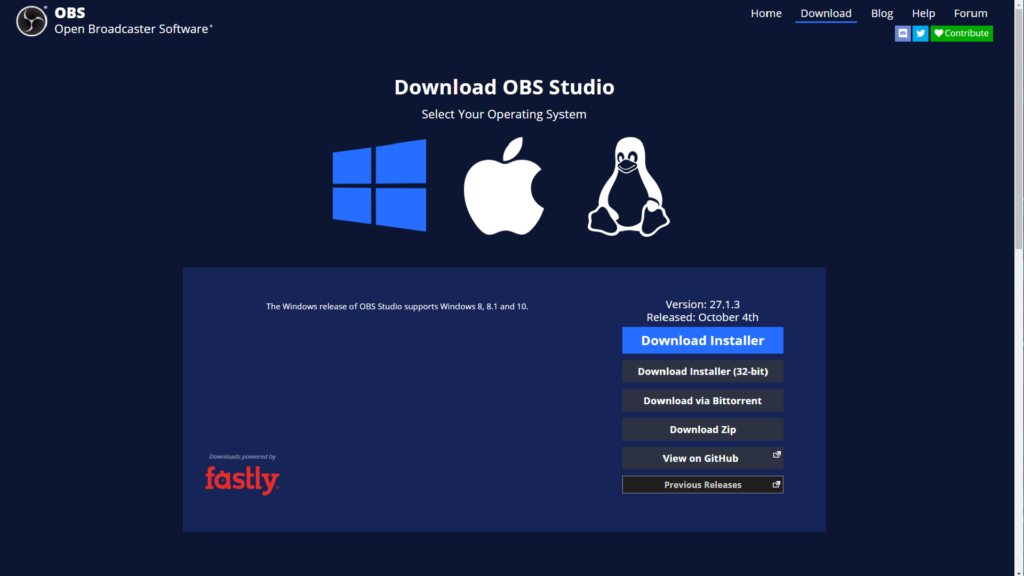The height and width of the screenshot is (576, 1024).
Task: Click the Fastly logo
Action: pyautogui.click(x=242, y=479)
